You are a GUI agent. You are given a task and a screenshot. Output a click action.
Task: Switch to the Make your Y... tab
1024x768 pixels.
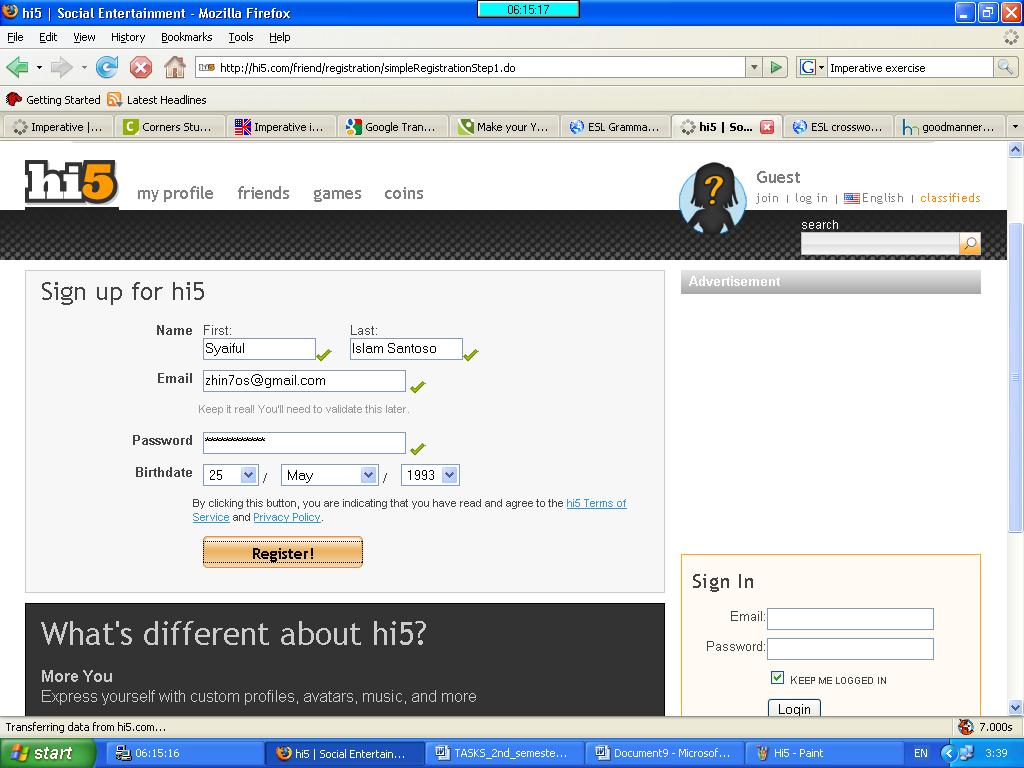point(504,127)
